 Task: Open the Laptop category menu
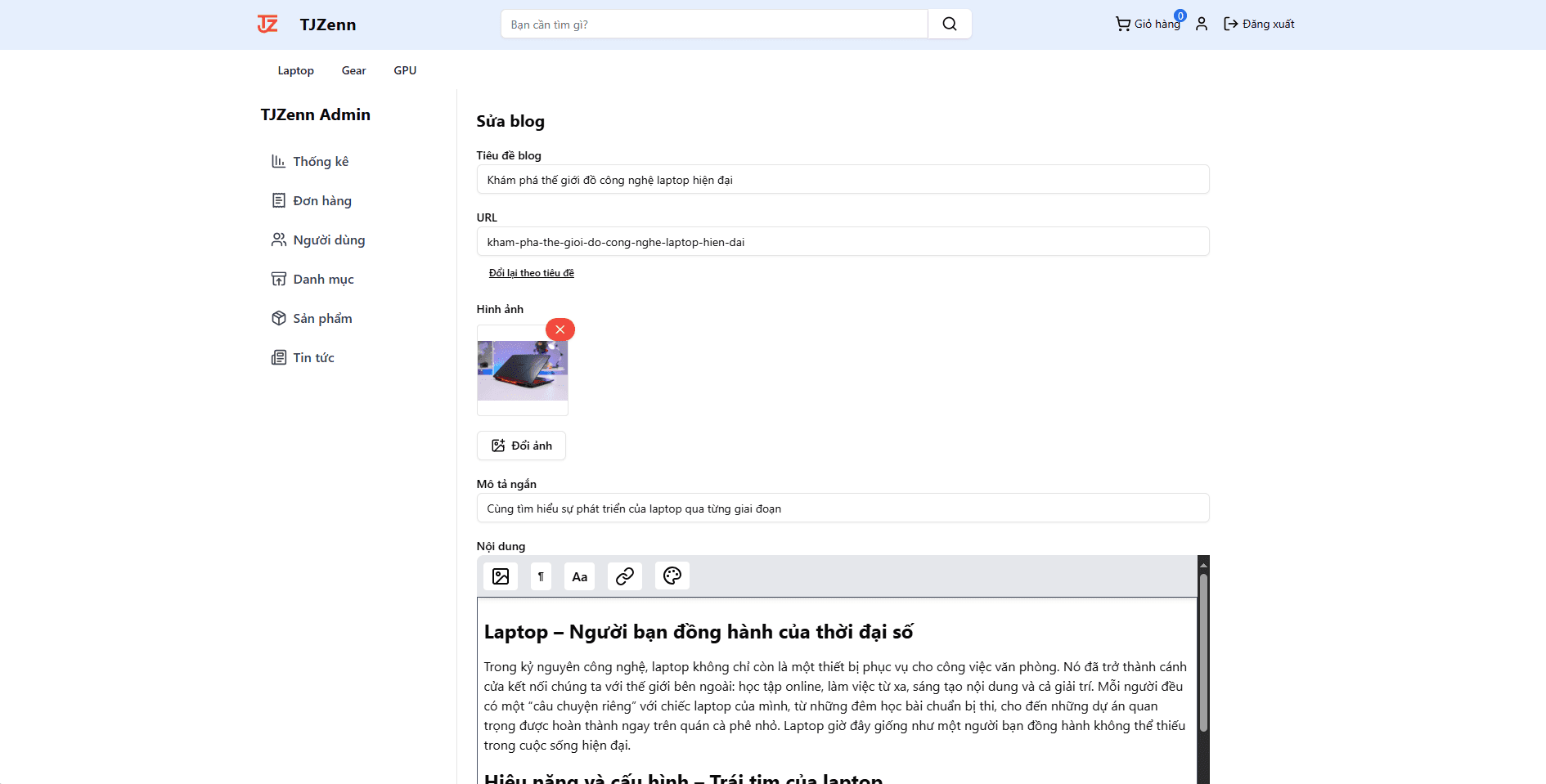295,70
